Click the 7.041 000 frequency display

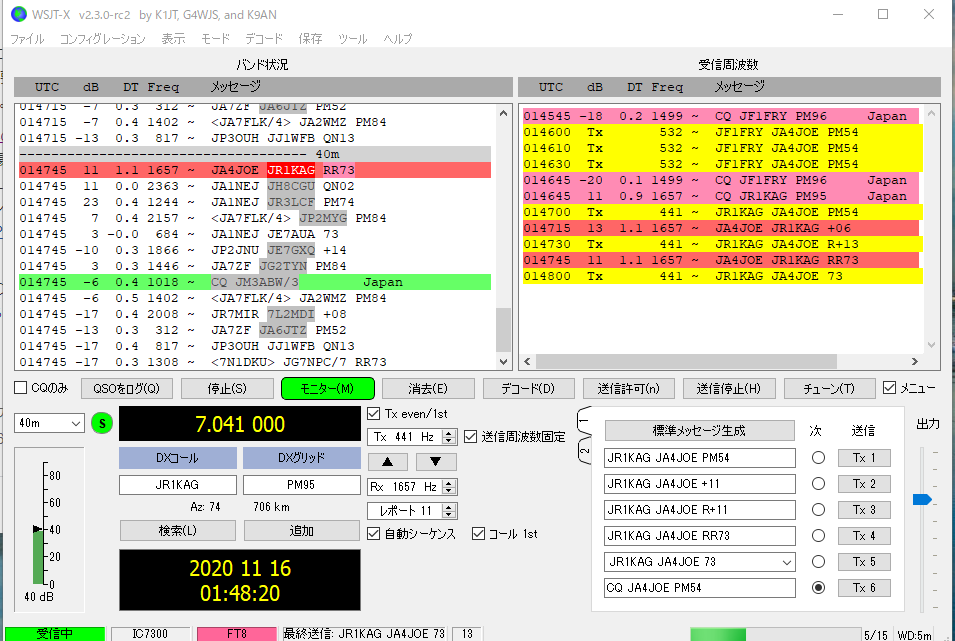[x=239, y=423]
